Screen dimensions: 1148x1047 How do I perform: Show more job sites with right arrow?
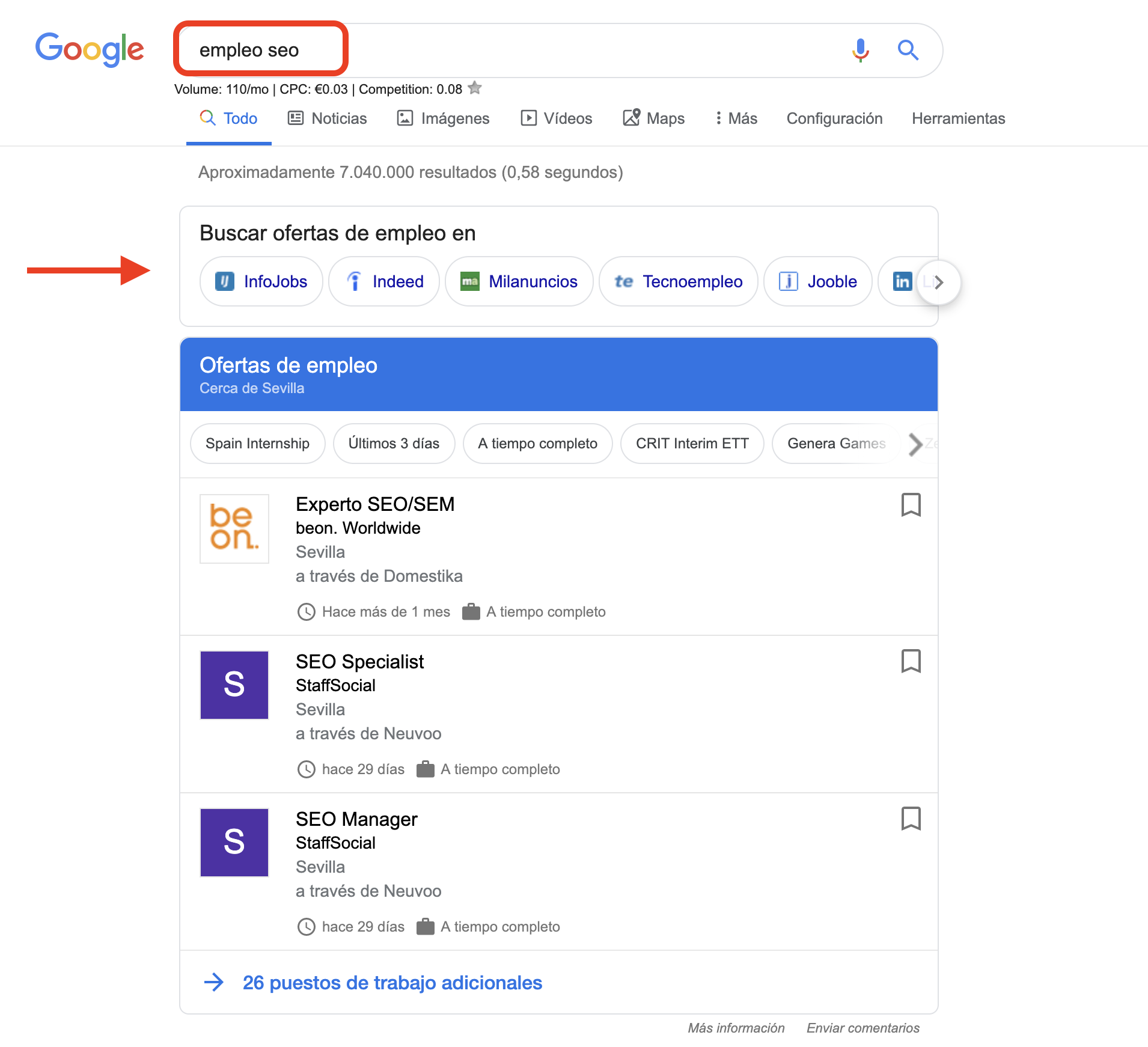[938, 282]
